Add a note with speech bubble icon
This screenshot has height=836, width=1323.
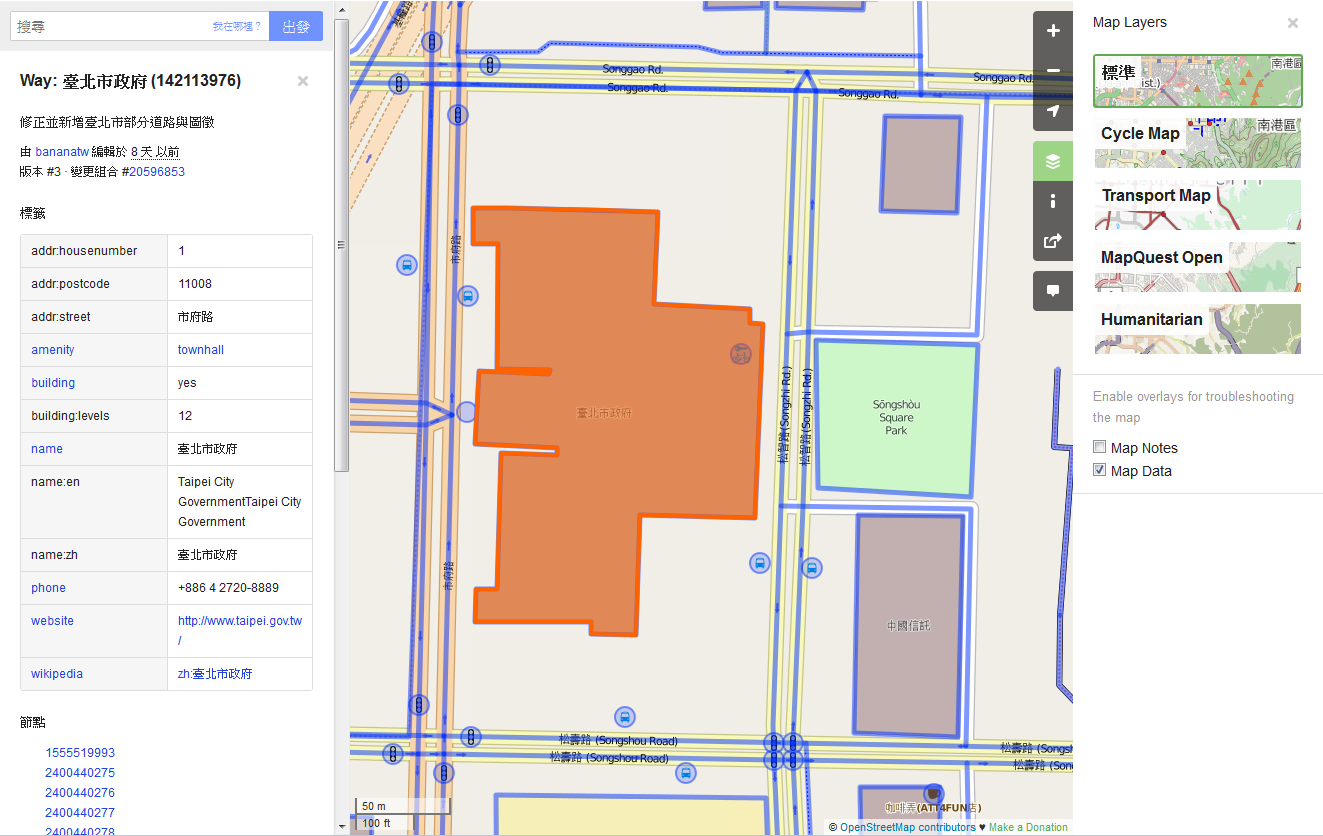tap(1052, 291)
